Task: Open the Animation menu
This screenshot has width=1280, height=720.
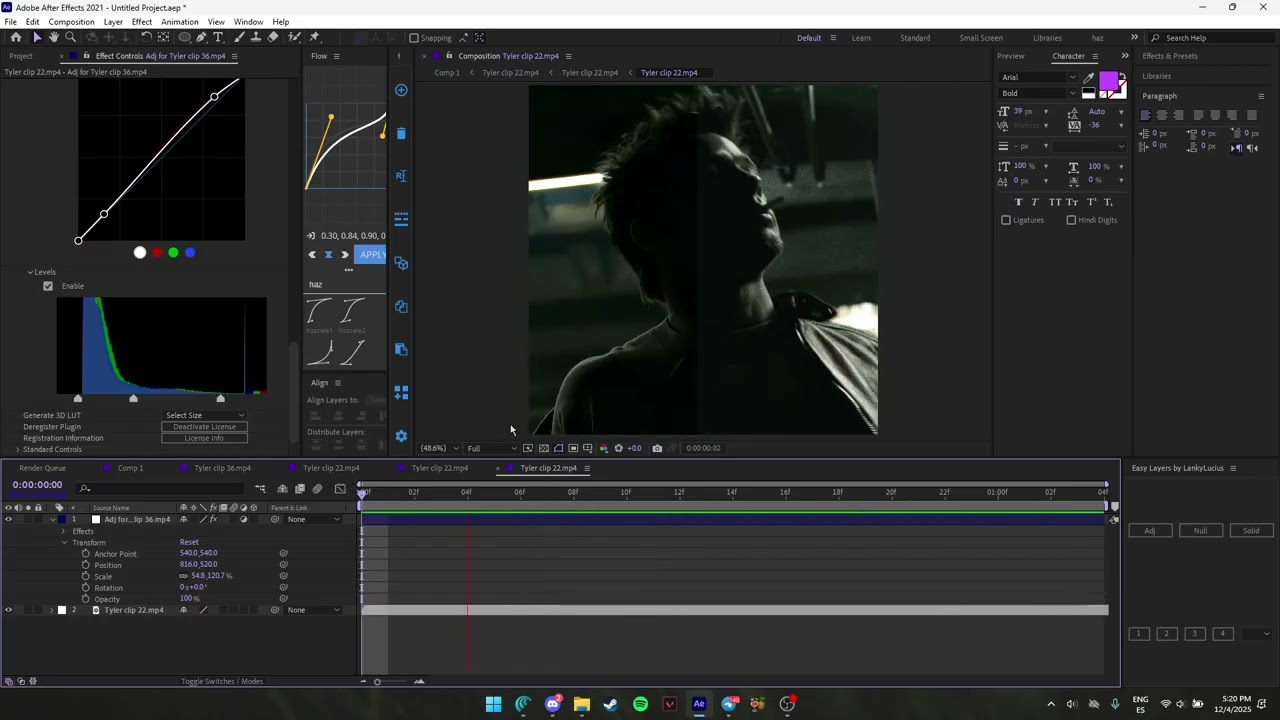Action: (179, 22)
